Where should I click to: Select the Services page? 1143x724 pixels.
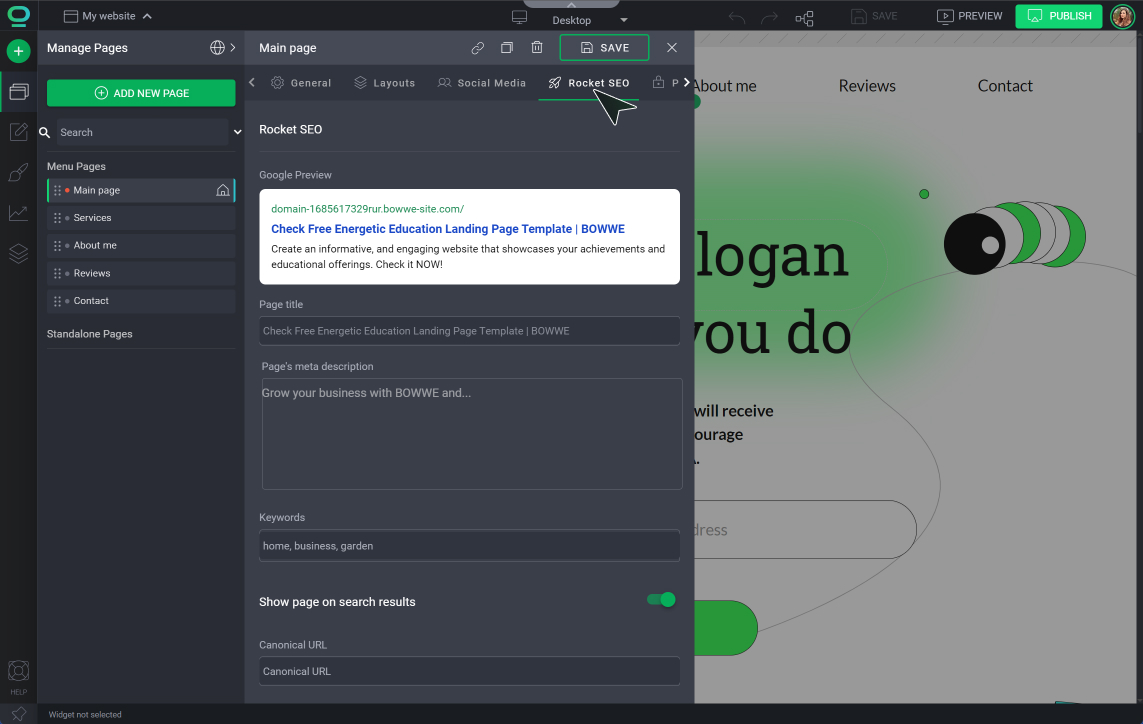[141, 218]
